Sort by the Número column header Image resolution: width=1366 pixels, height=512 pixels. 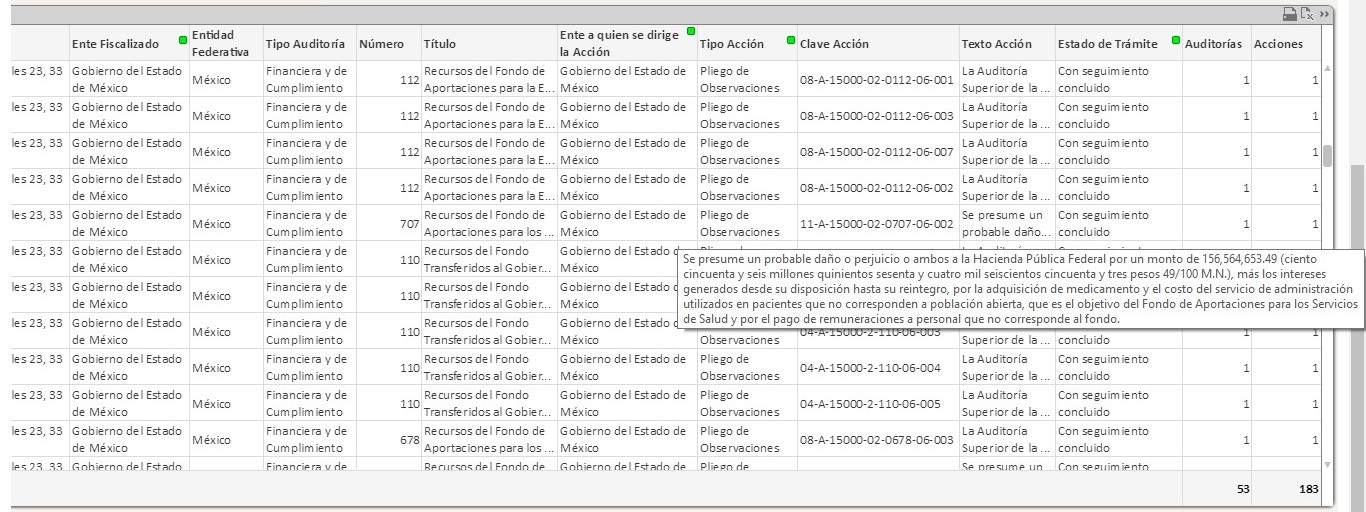tap(381, 44)
